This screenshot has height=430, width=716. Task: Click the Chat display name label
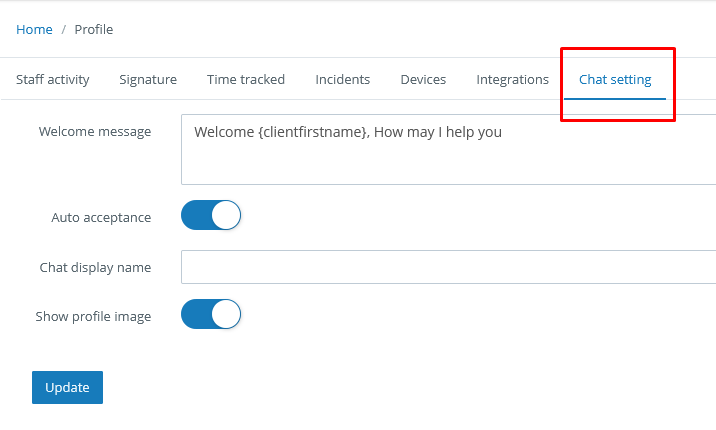pyautogui.click(x=95, y=267)
